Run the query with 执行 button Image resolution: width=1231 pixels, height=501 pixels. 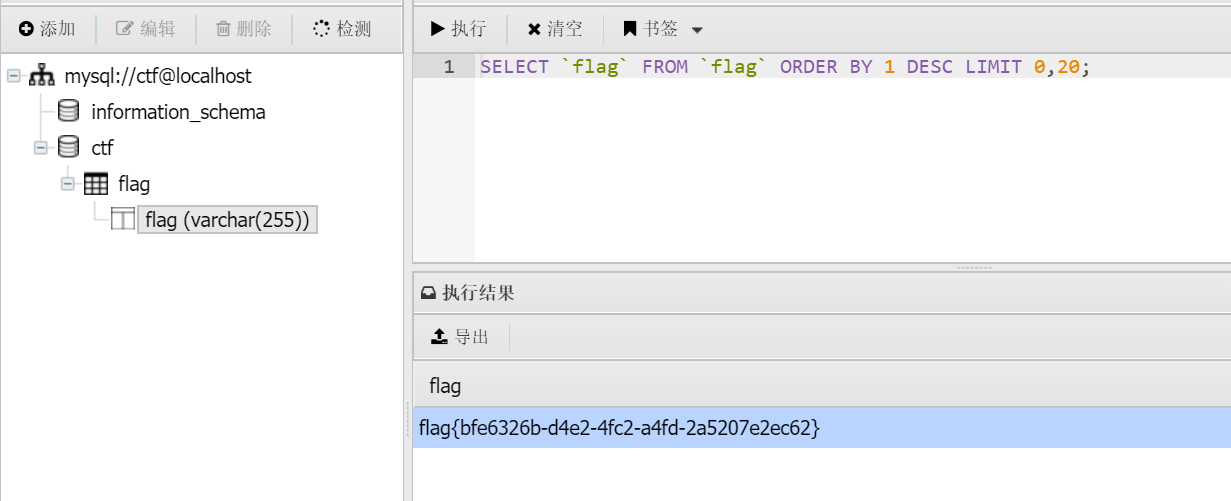[x=458, y=29]
